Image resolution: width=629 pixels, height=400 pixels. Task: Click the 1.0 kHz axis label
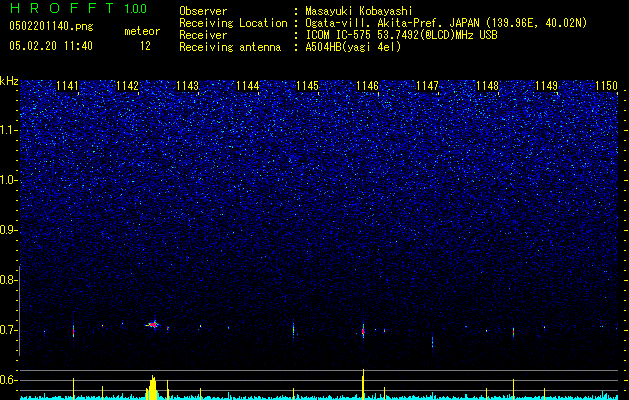(8, 180)
